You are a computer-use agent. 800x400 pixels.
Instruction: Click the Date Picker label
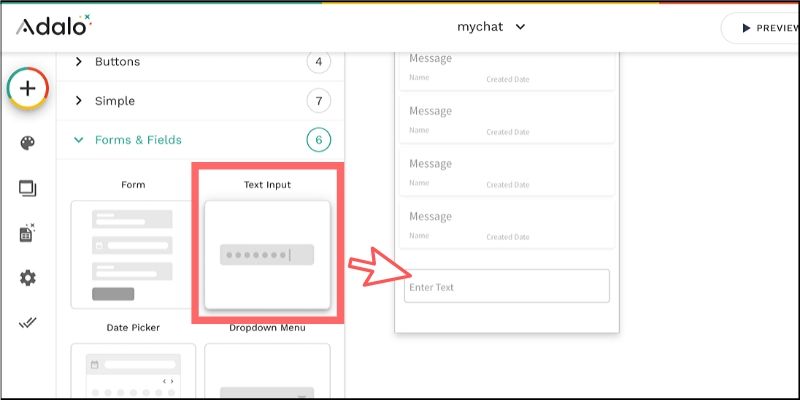133,328
